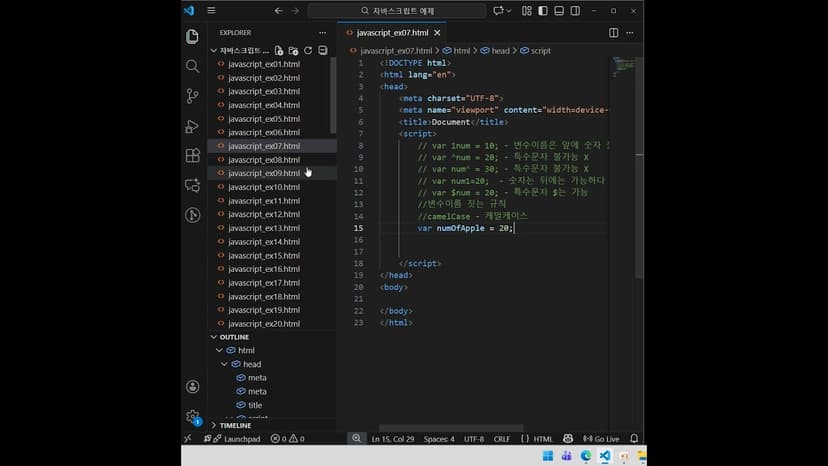Click New Folder icon in Explorer

[294, 51]
